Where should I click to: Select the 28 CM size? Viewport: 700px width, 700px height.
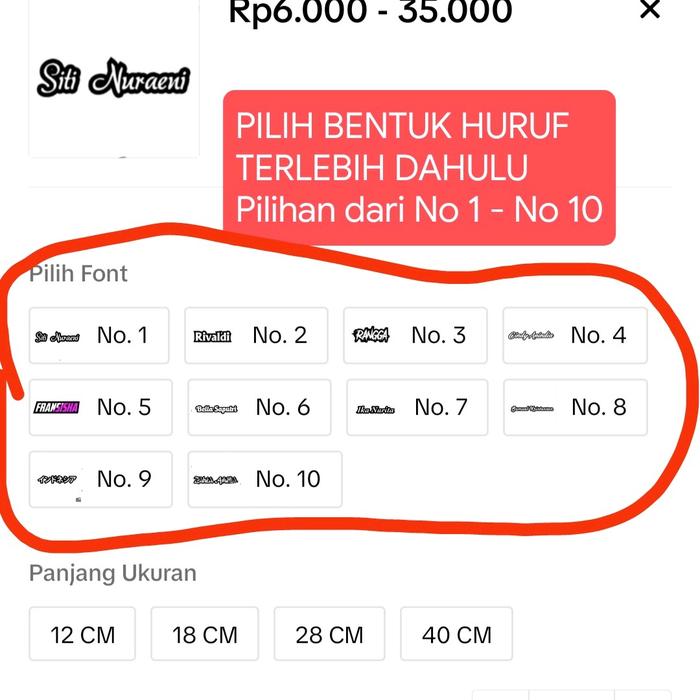coord(329,634)
